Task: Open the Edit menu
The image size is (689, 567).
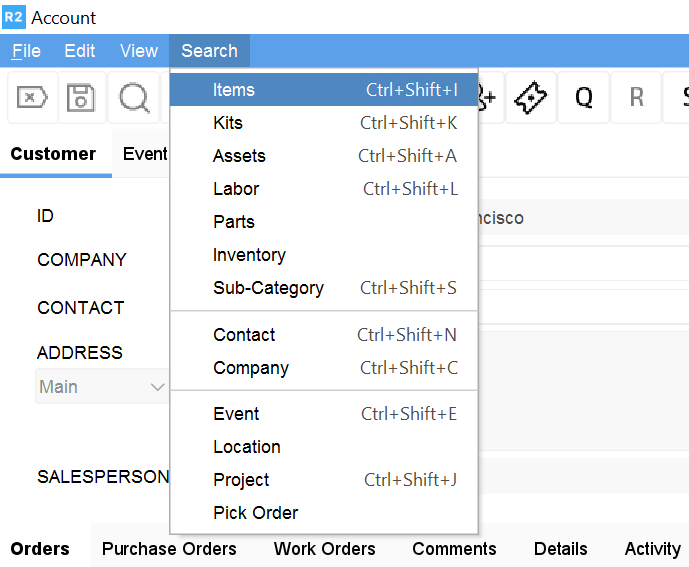Action: point(80,51)
